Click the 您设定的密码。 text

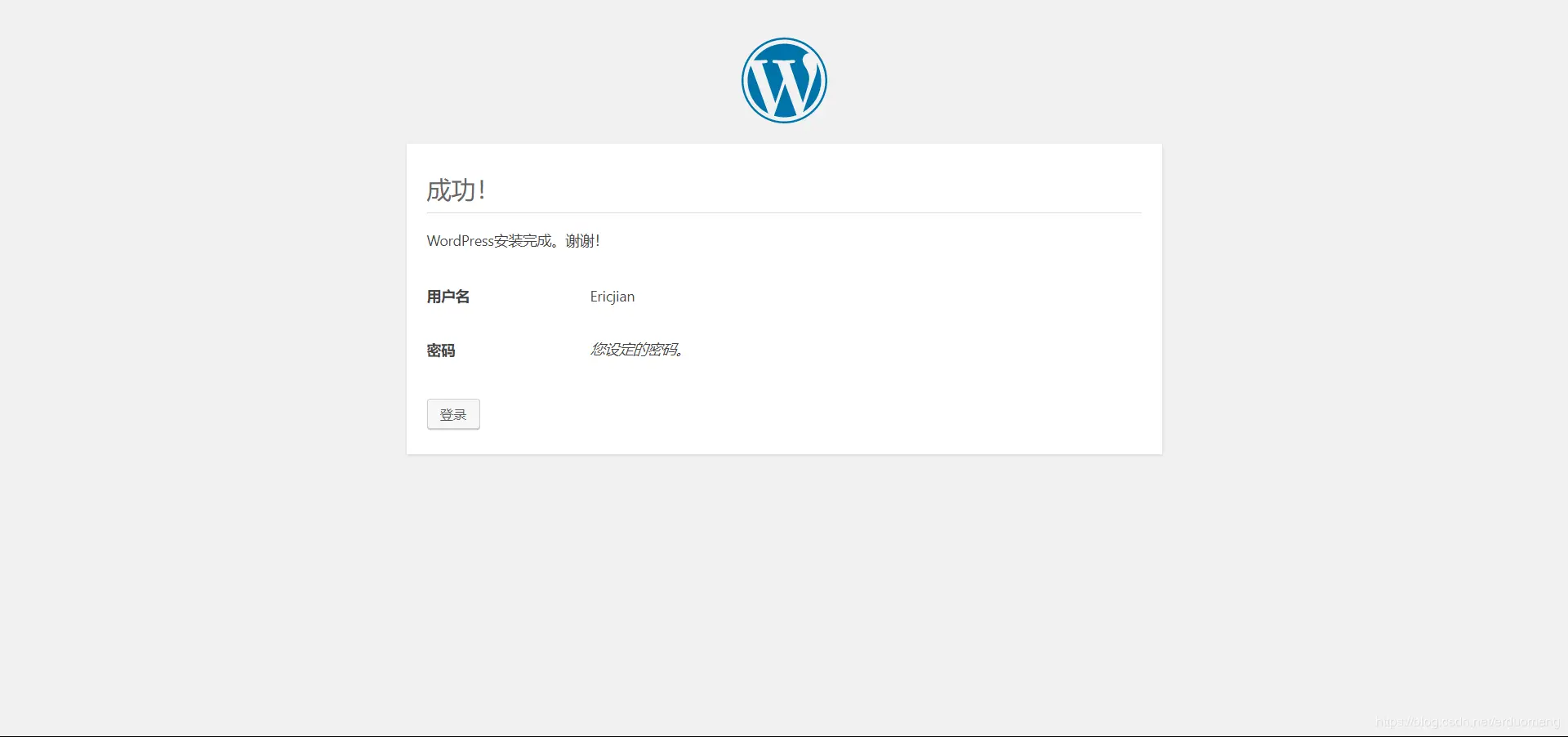point(638,350)
